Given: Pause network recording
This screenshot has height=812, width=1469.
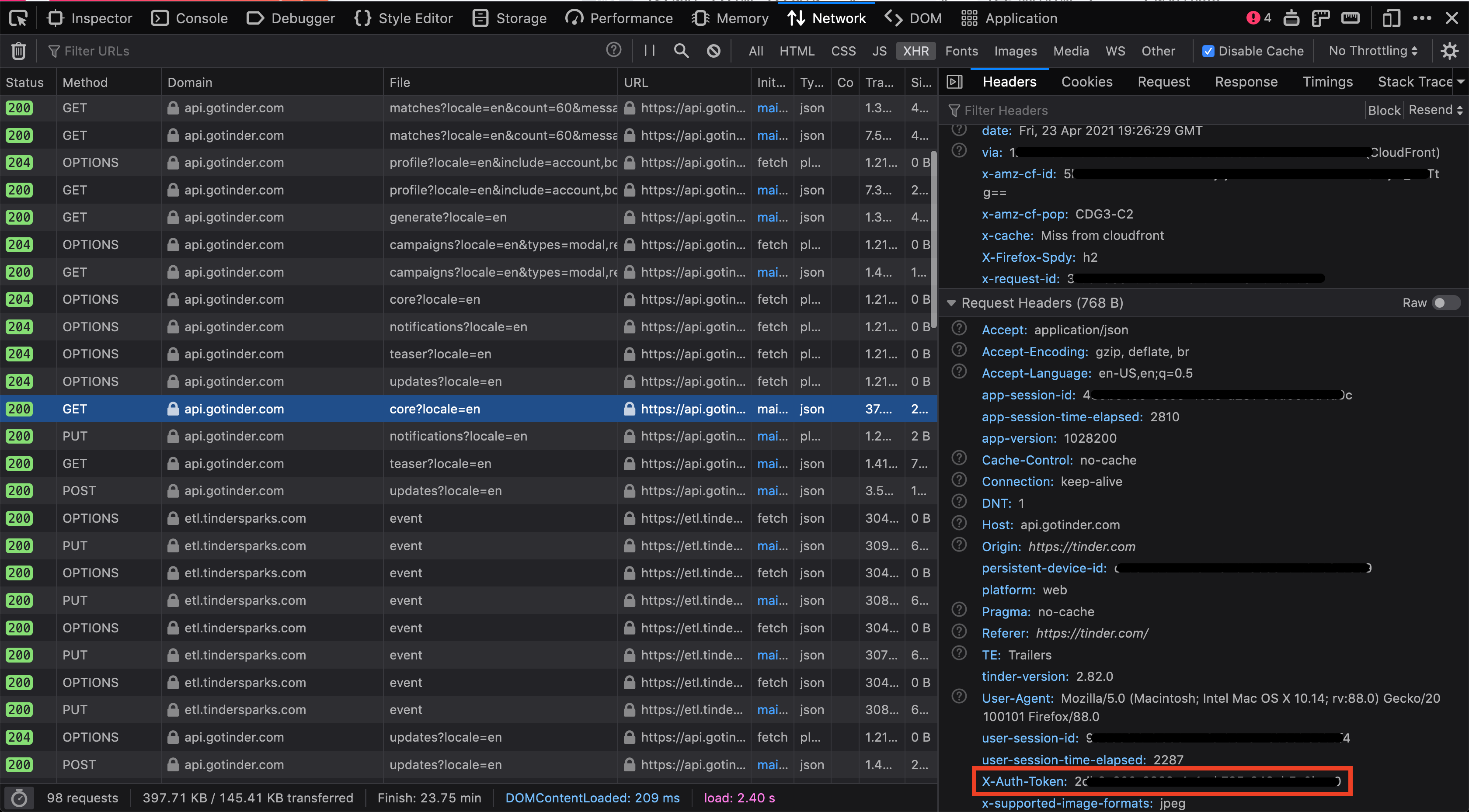Looking at the screenshot, I should [x=649, y=51].
